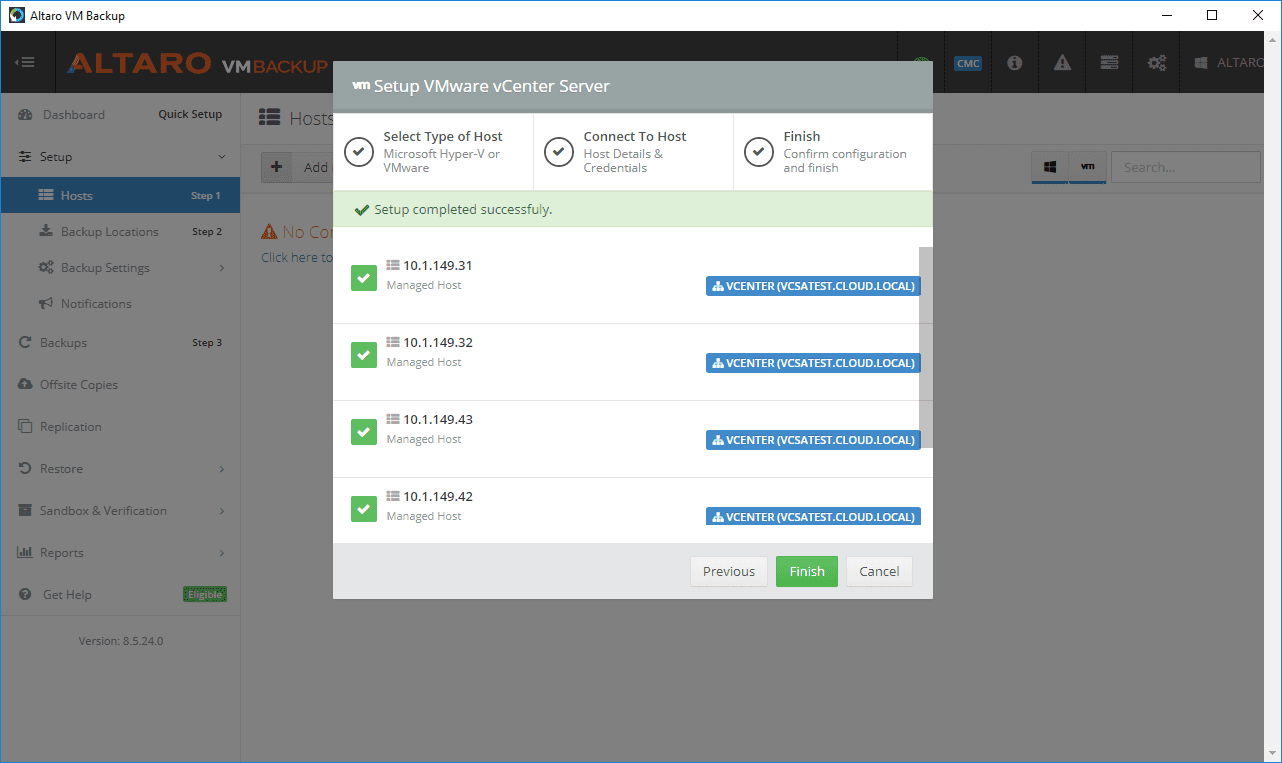Toggle the VMware host filter button
The height and width of the screenshot is (763, 1282).
point(1088,168)
